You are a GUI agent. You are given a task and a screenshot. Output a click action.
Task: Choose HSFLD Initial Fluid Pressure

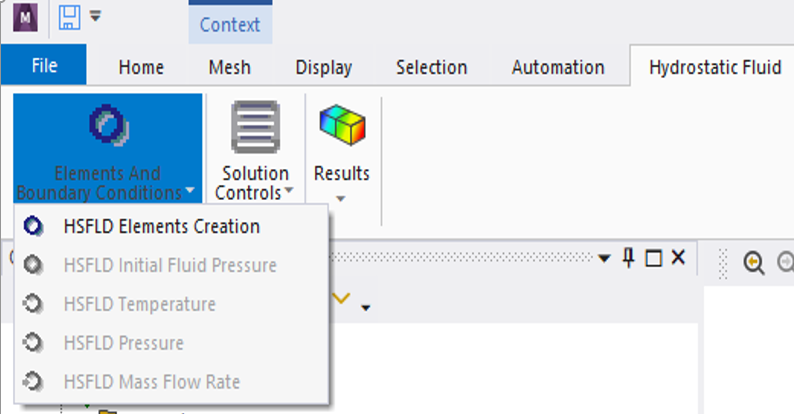pos(172,265)
